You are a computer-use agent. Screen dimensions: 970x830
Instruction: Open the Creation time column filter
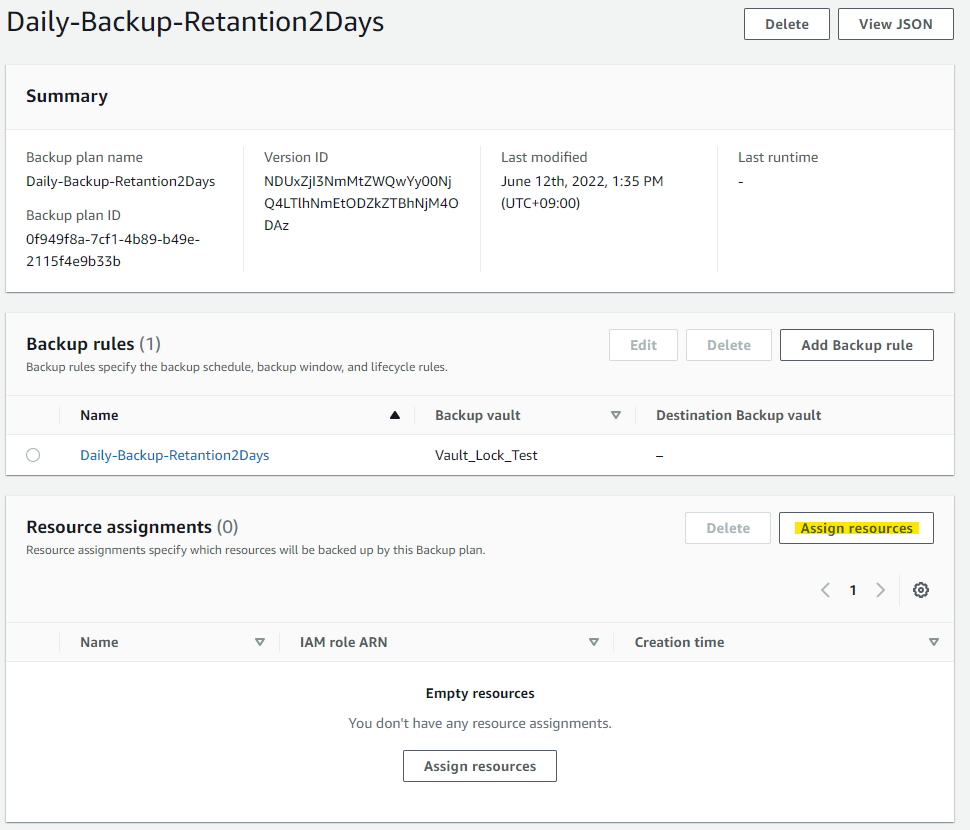pos(934,642)
